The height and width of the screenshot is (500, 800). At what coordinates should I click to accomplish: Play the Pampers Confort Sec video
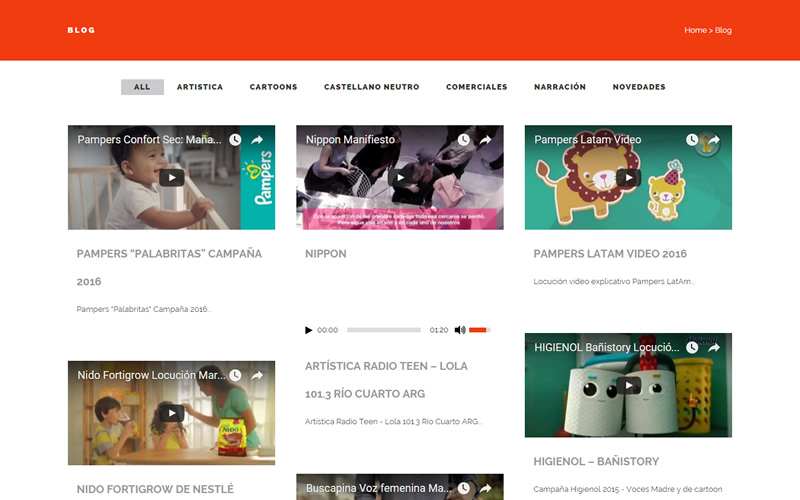(171, 178)
